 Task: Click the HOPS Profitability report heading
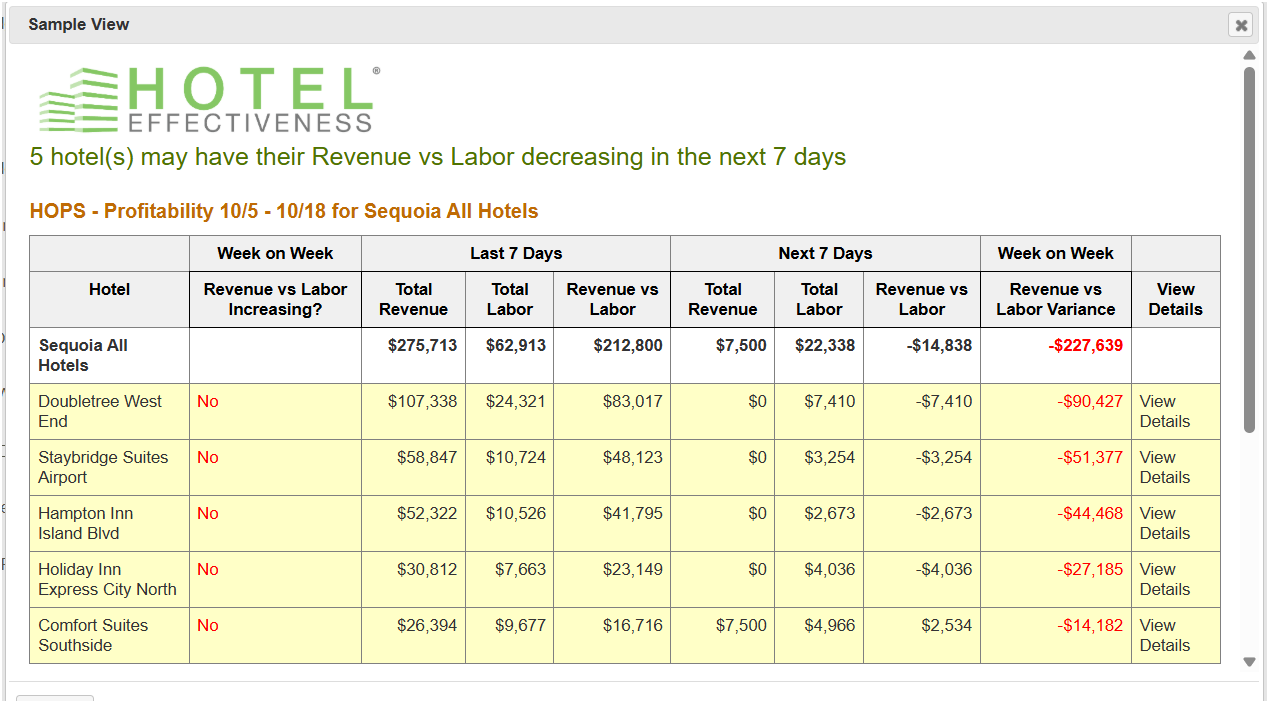point(284,211)
